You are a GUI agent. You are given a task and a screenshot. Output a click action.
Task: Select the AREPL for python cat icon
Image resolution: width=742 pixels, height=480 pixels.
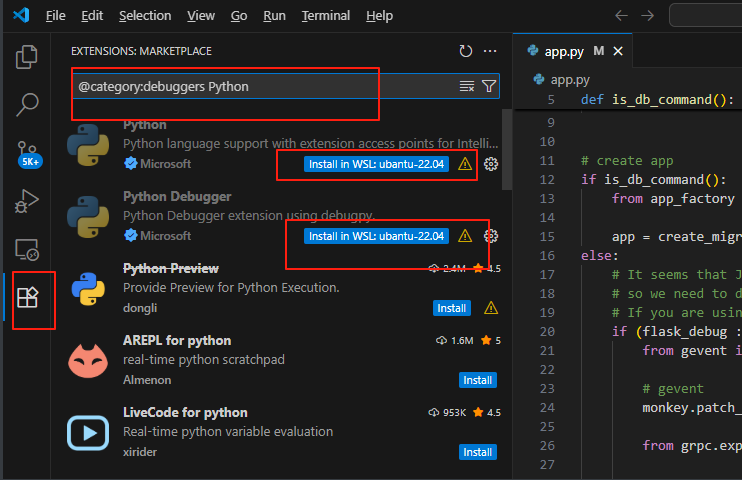tap(88, 361)
